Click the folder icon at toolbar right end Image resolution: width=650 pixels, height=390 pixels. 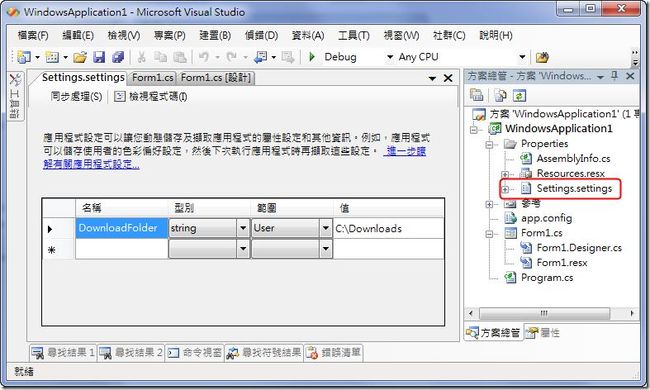click(542, 57)
